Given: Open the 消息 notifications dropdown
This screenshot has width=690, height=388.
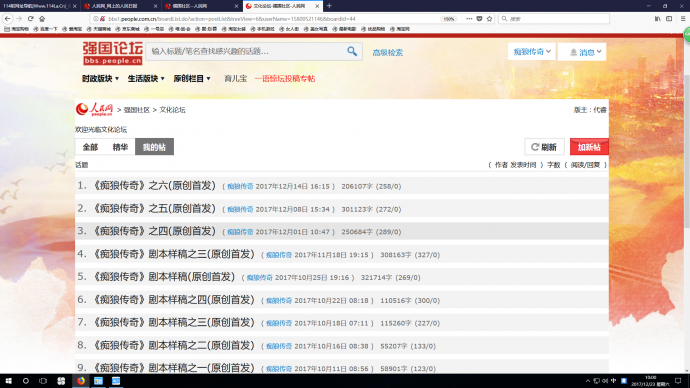Looking at the screenshot, I should (x=582, y=52).
